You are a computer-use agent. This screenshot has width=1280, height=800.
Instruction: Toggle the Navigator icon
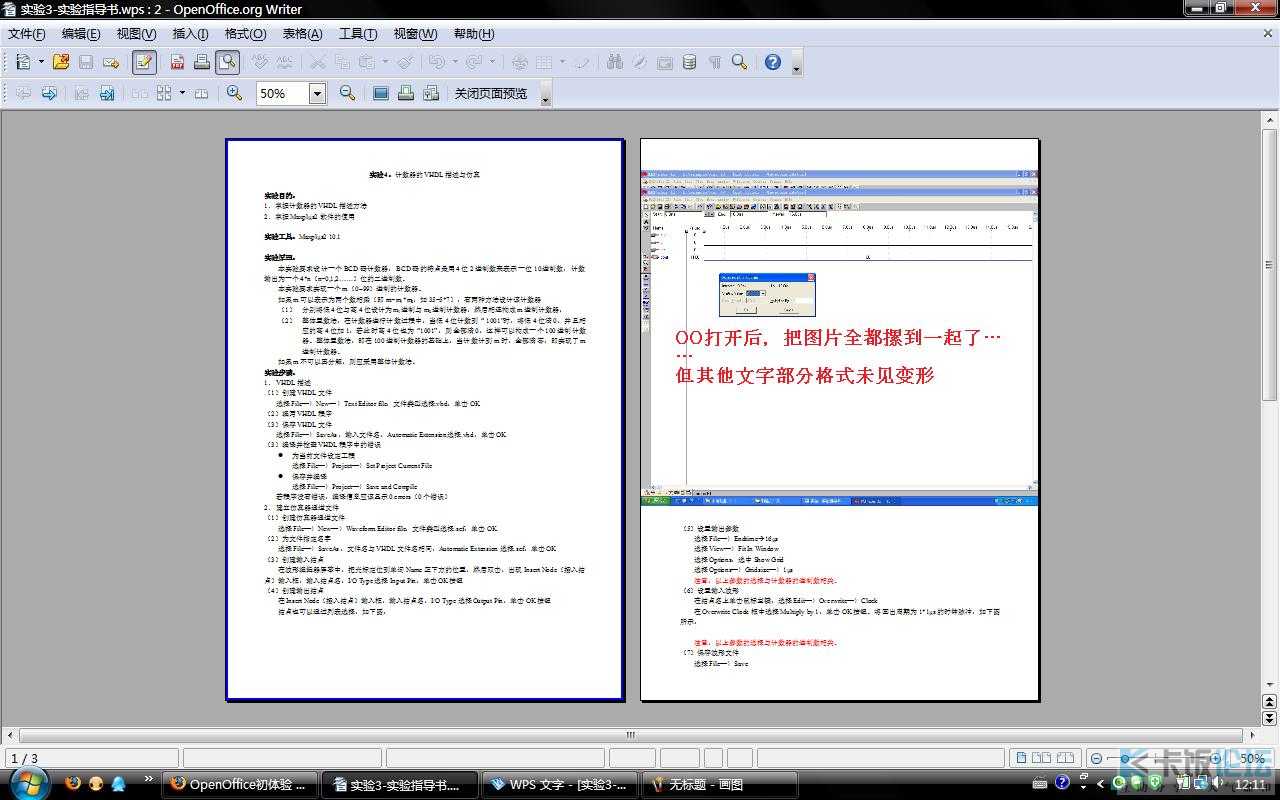(640, 62)
